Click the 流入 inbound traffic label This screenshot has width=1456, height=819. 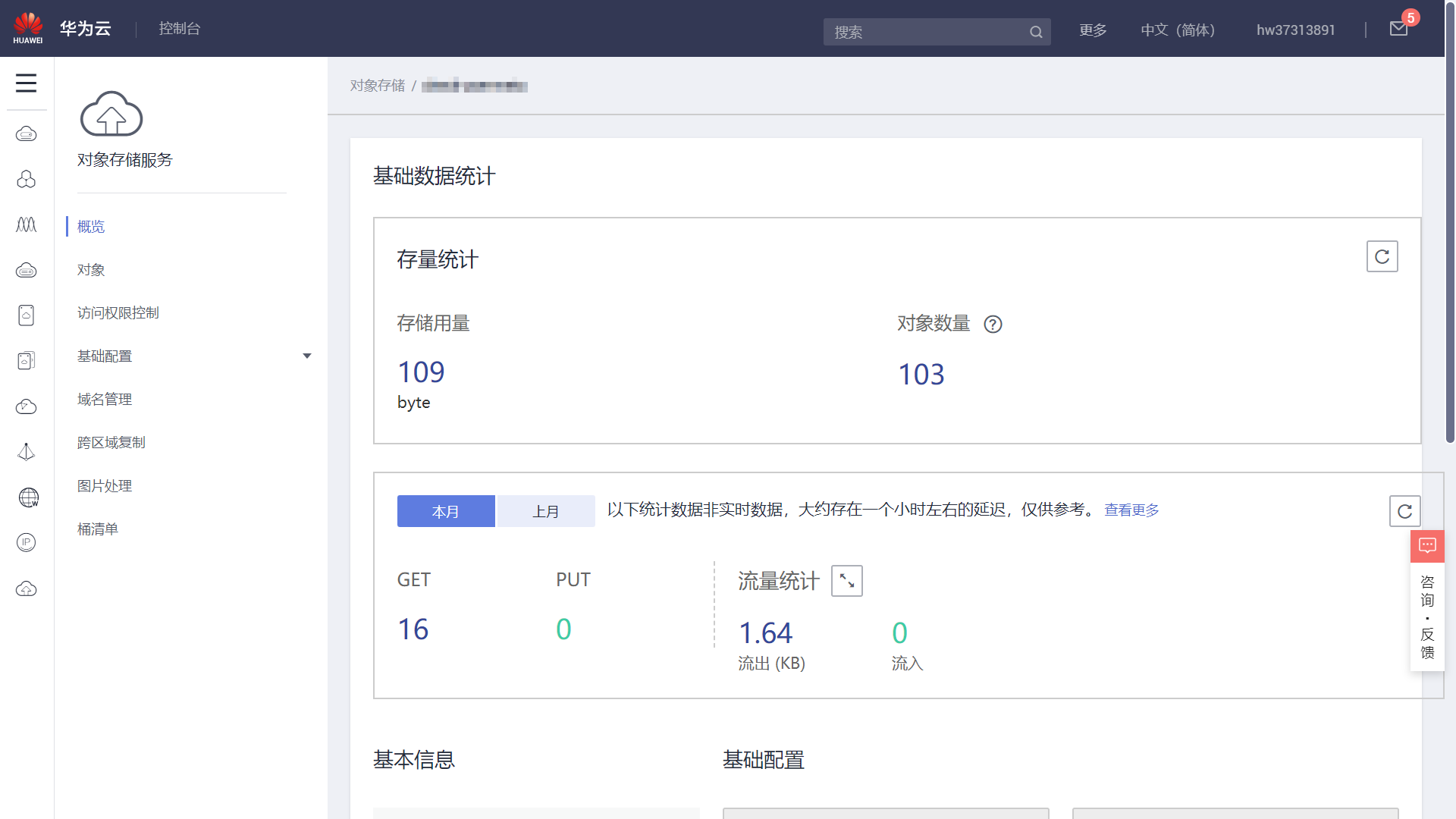[x=907, y=664]
